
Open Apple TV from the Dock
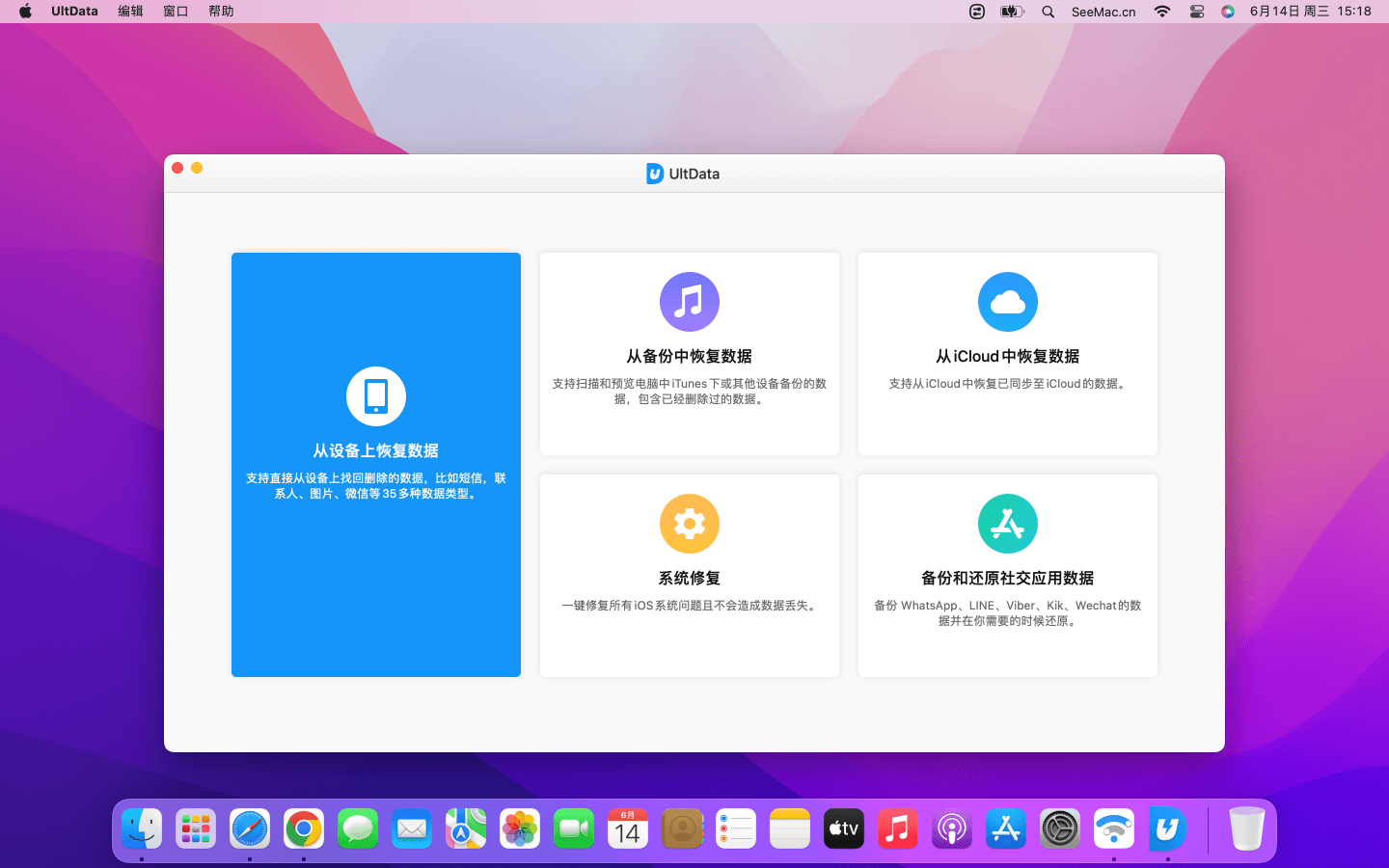click(x=844, y=828)
